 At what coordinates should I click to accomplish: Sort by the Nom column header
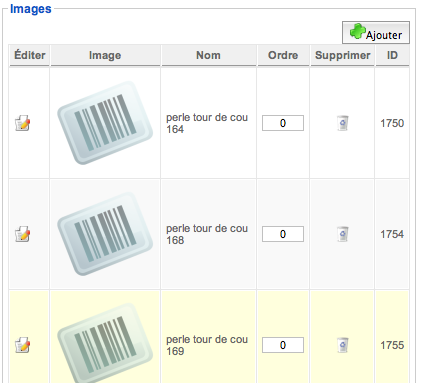(208, 55)
